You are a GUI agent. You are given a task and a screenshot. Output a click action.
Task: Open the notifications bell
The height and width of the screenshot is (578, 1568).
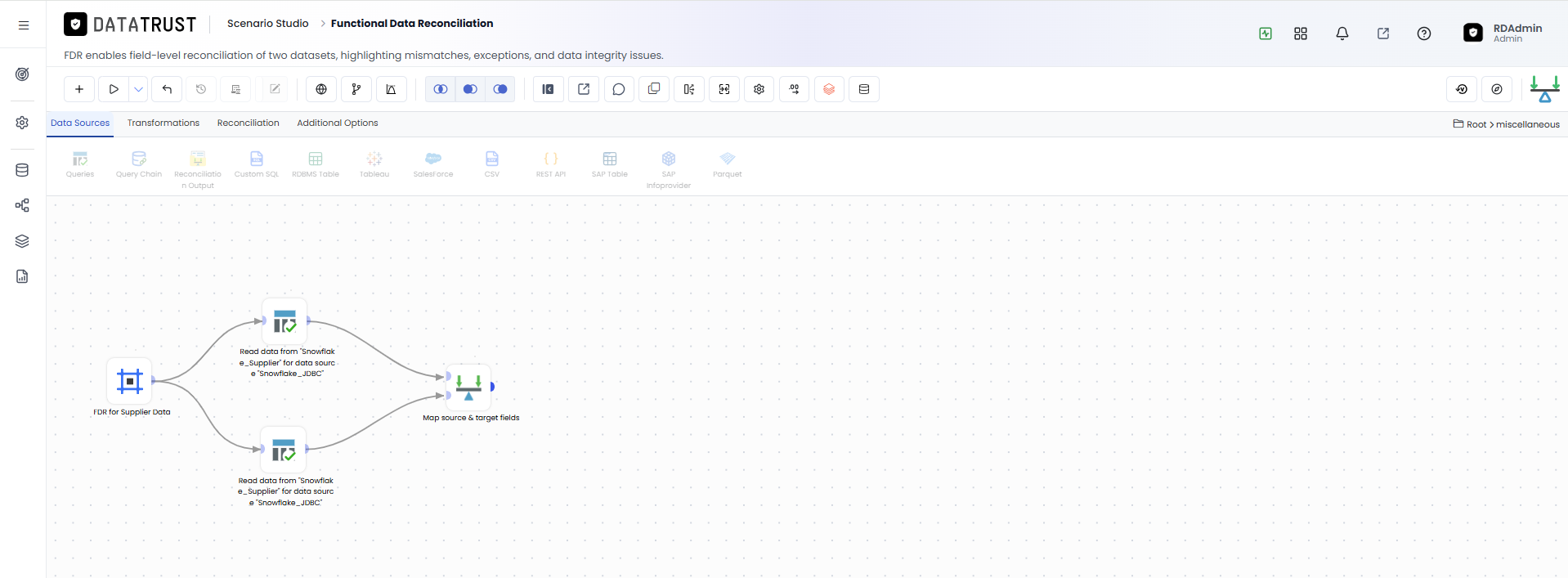1342,34
